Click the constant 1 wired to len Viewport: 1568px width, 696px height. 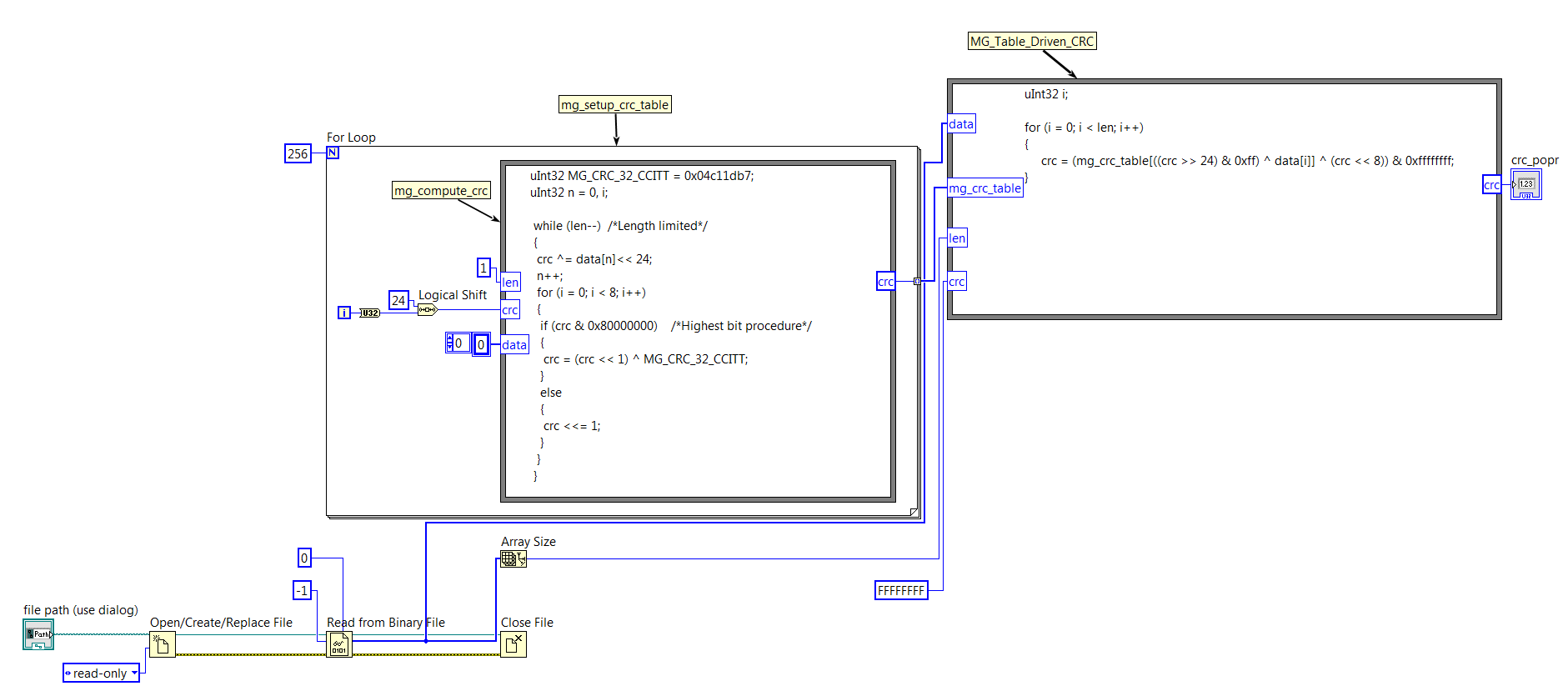pos(483,268)
